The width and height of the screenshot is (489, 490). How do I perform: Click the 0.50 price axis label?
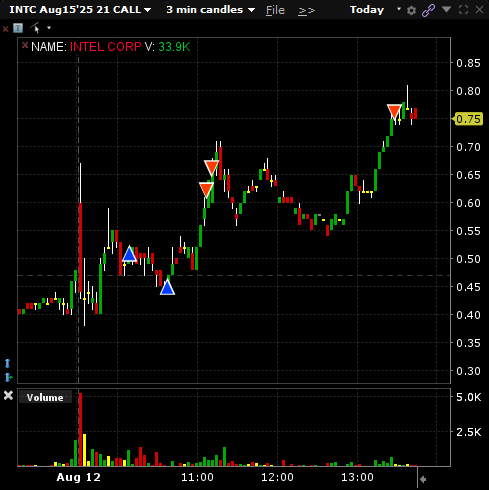click(x=468, y=259)
